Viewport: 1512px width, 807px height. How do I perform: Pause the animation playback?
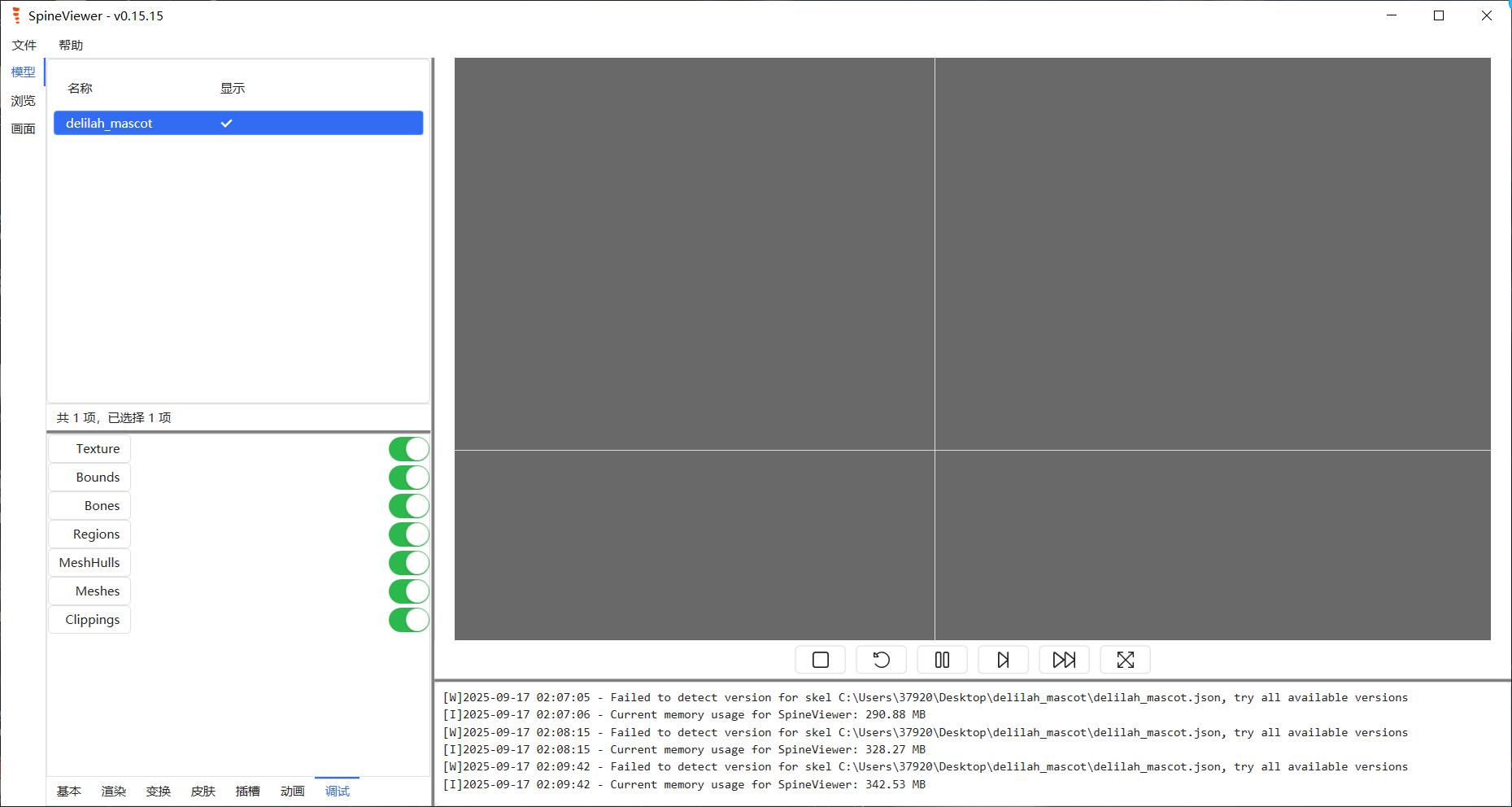point(942,660)
